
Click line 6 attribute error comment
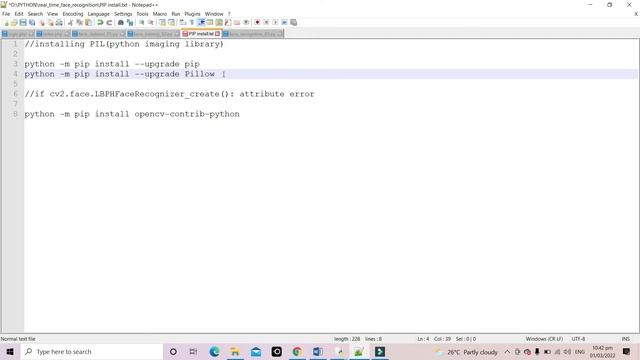click(169, 94)
